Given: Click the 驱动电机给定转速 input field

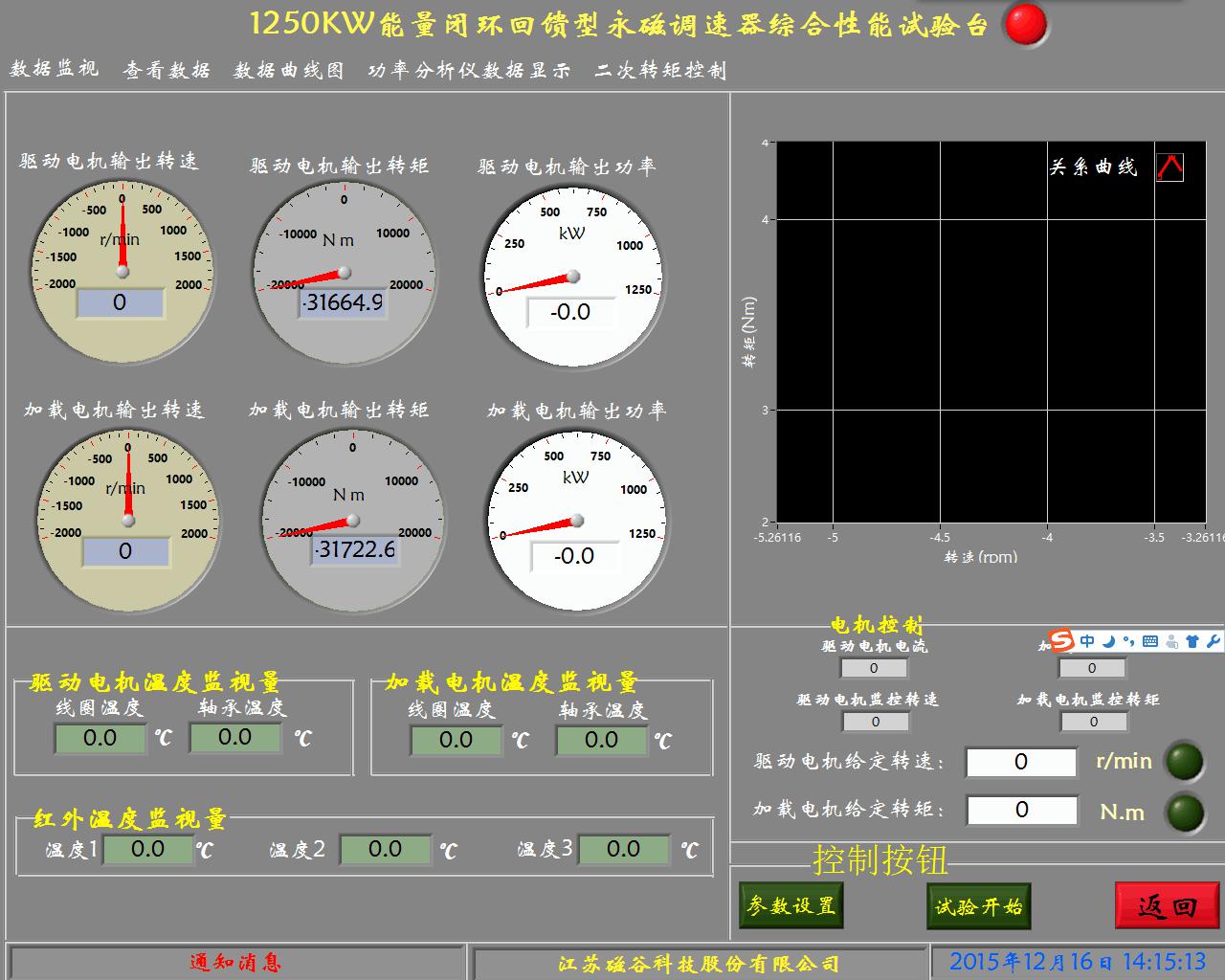Looking at the screenshot, I should [x=1021, y=762].
